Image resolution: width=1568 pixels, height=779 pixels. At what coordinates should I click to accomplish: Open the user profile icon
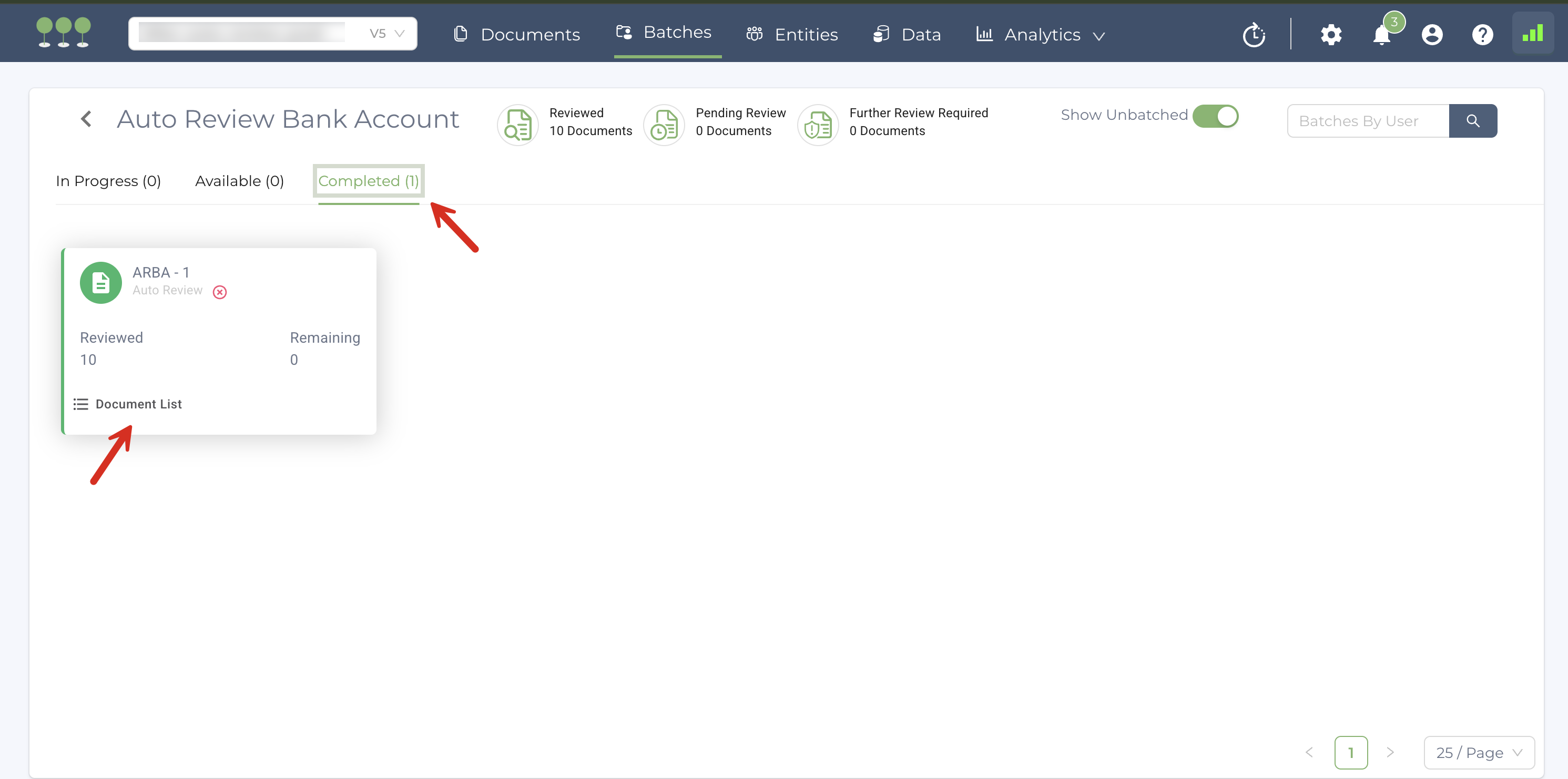pos(1432,35)
